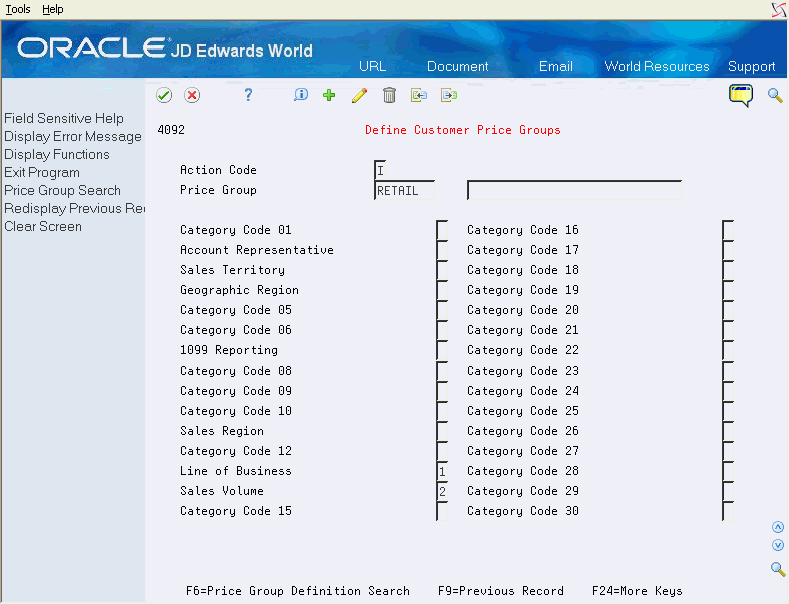The image size is (789, 604).
Task: Click the Sales Region field
Action: click(442, 431)
